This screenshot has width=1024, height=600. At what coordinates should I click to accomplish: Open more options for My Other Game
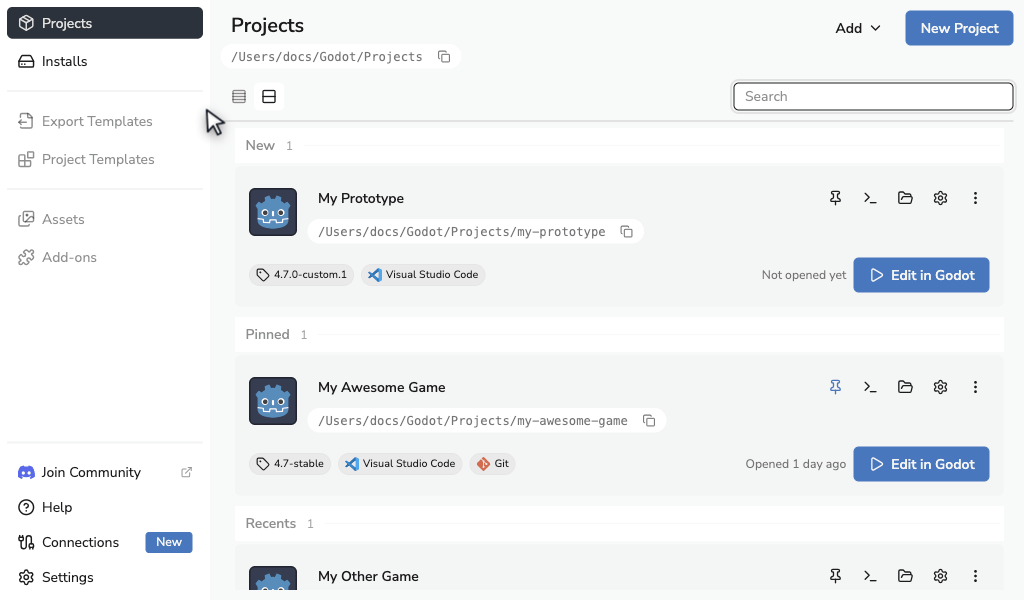[975, 576]
